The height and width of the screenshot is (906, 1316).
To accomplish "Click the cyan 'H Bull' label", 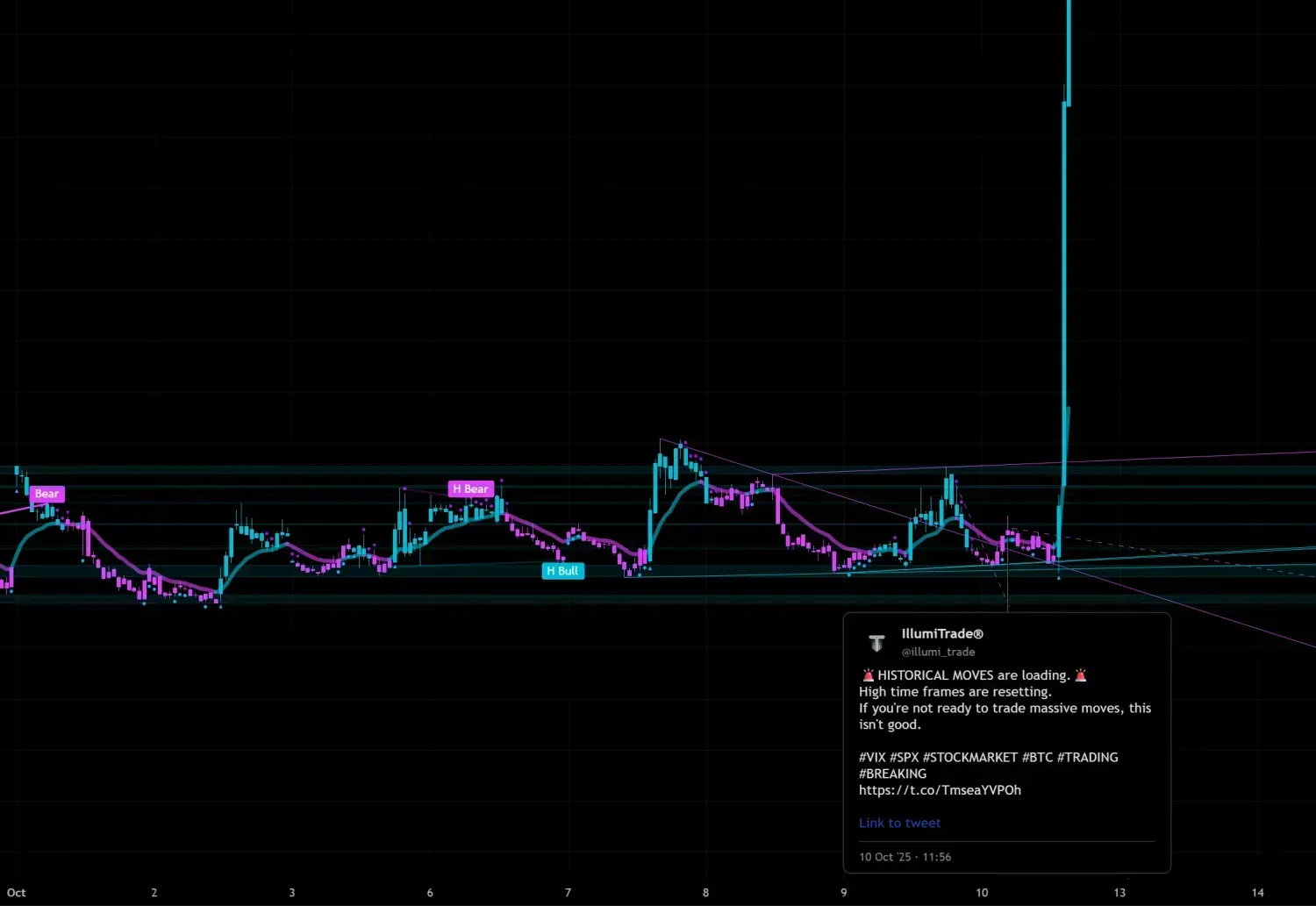I will click(x=562, y=570).
